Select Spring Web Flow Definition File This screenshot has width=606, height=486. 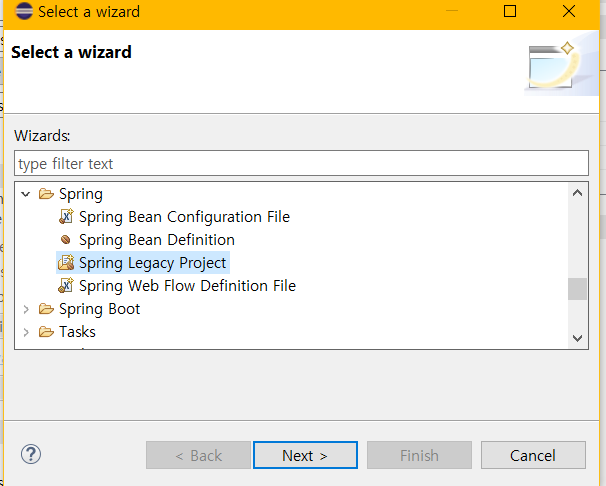[187, 286]
